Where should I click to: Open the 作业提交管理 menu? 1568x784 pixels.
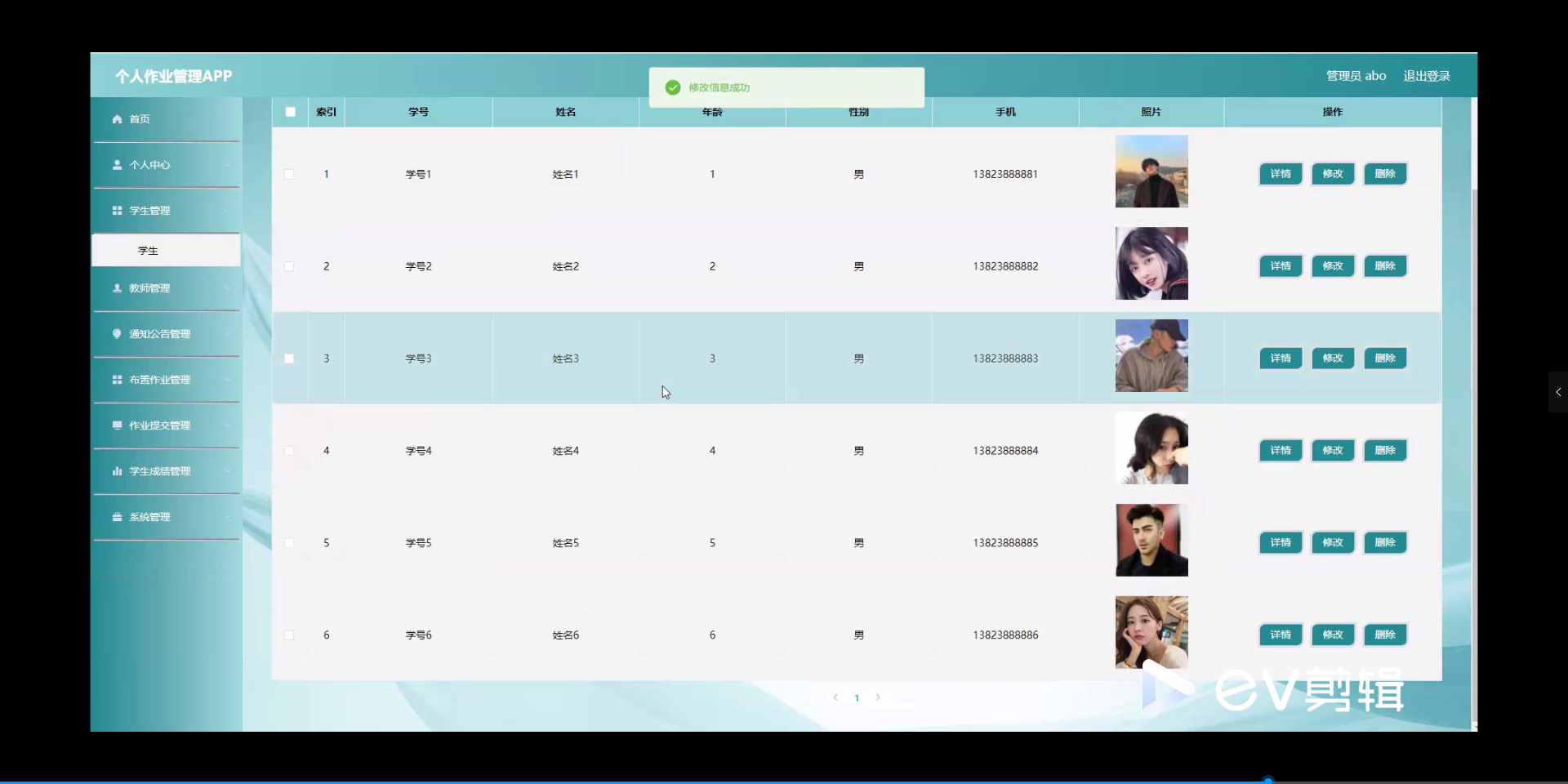click(x=166, y=425)
